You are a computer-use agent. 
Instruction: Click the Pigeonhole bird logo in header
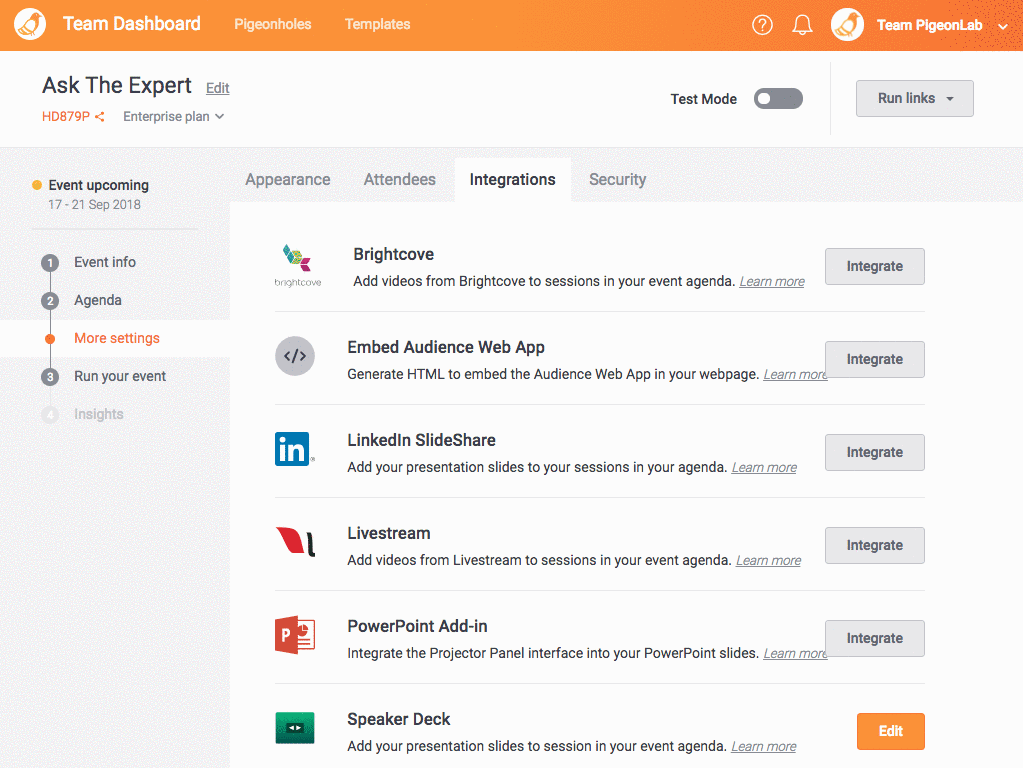coord(30,24)
